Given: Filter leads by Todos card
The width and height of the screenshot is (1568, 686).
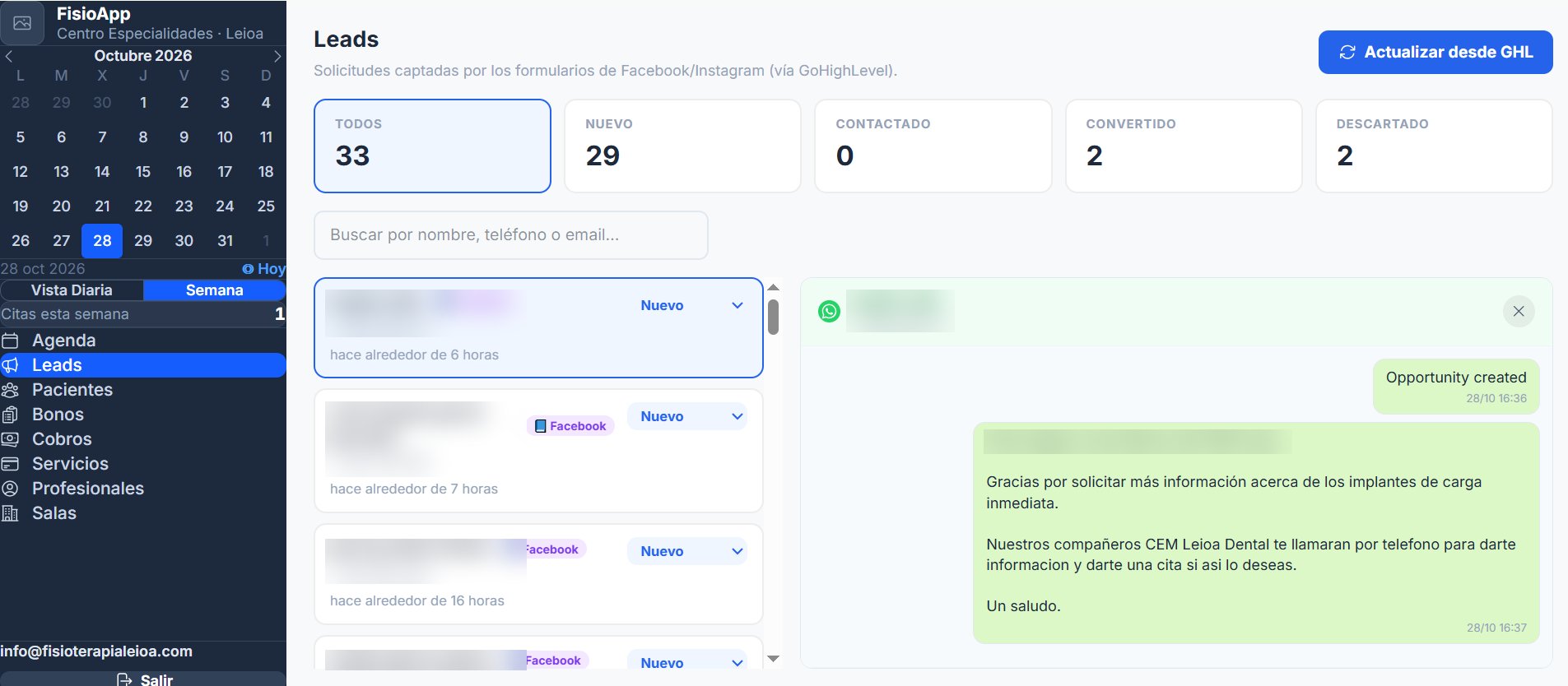Looking at the screenshot, I should coord(432,146).
